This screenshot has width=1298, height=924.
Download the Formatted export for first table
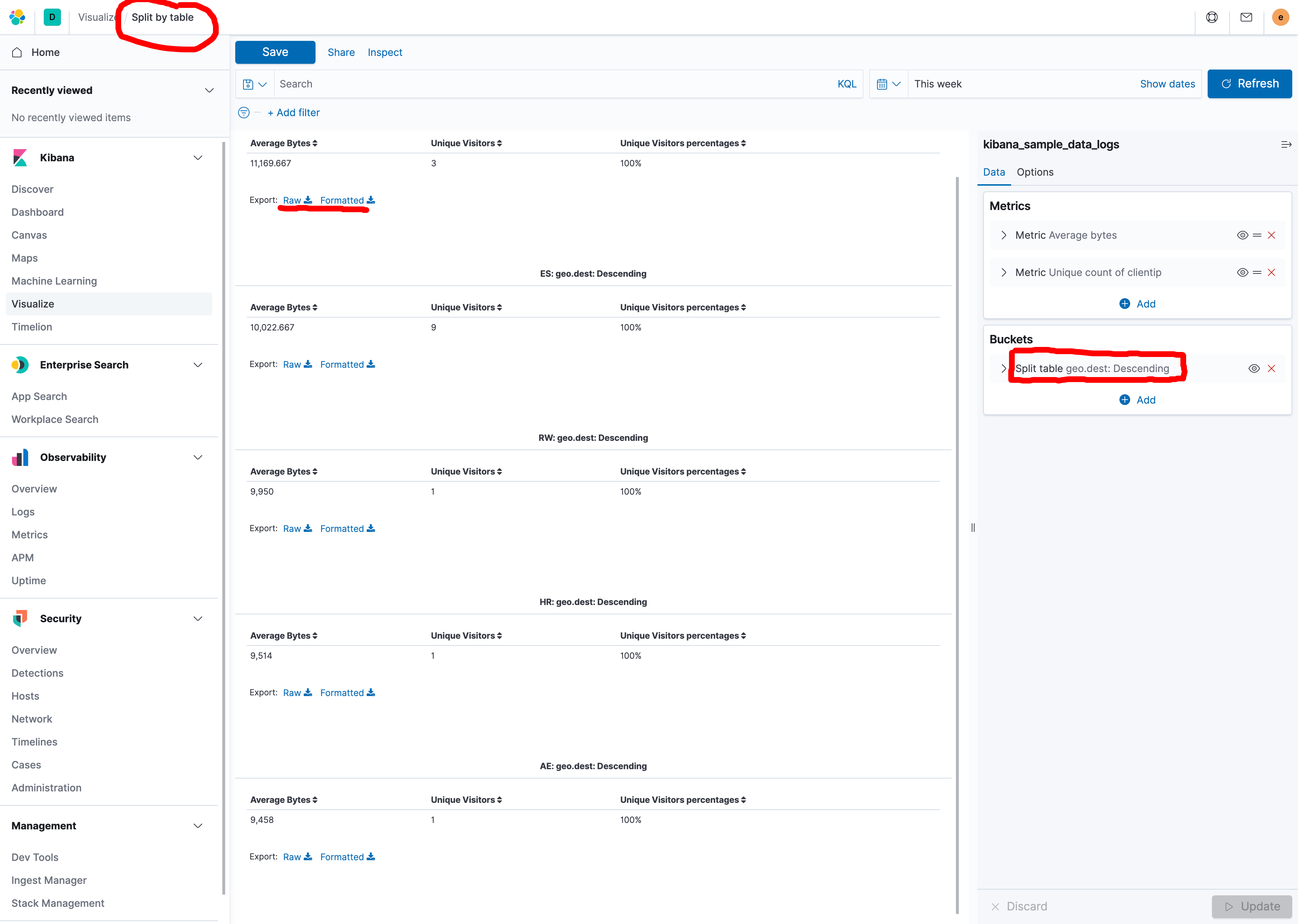(x=342, y=200)
